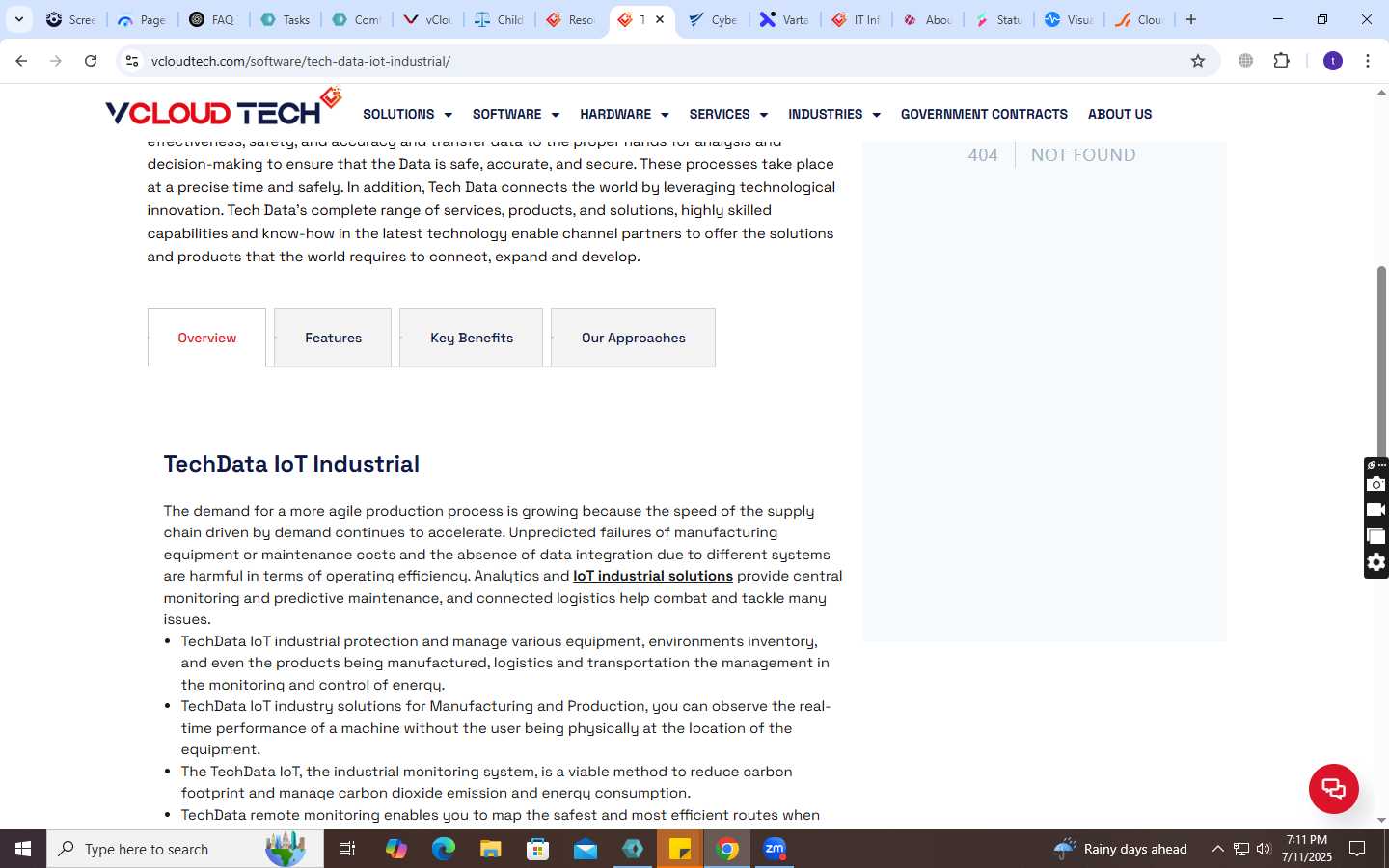
Task: Click the page vertical scrollbar thumb
Action: [1381, 362]
